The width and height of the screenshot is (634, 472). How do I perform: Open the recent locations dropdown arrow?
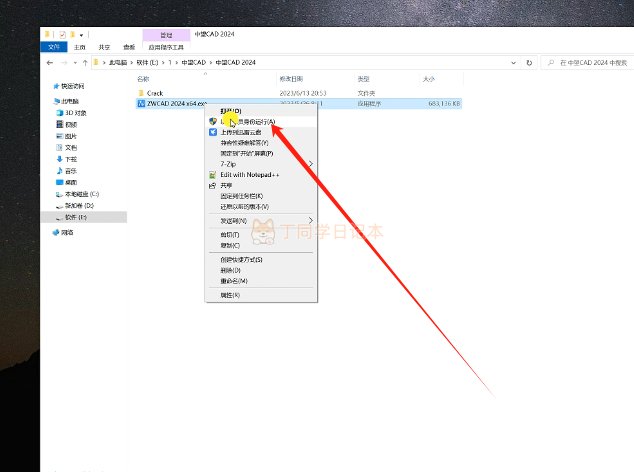[75, 63]
